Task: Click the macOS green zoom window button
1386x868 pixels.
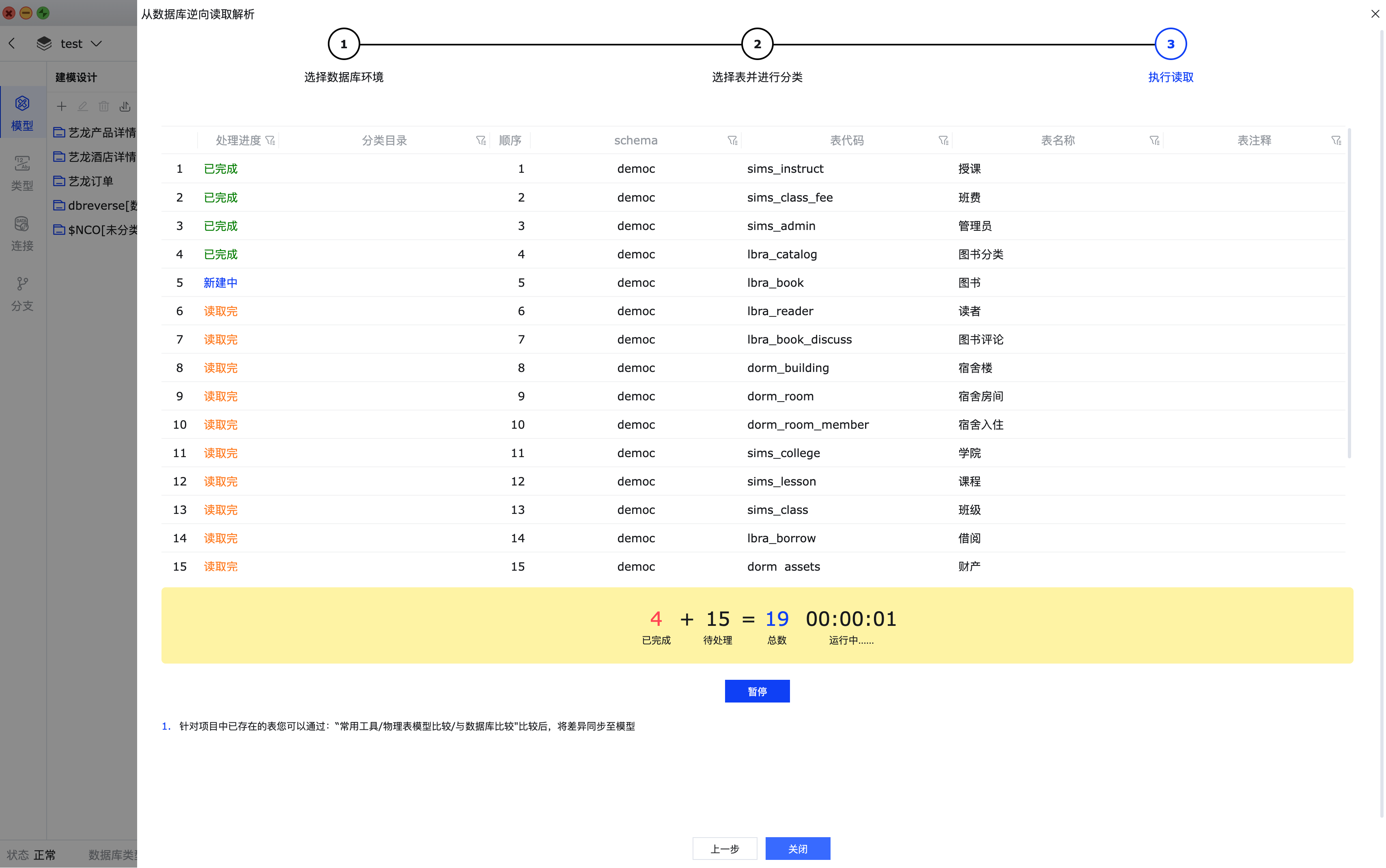Action: click(x=43, y=13)
